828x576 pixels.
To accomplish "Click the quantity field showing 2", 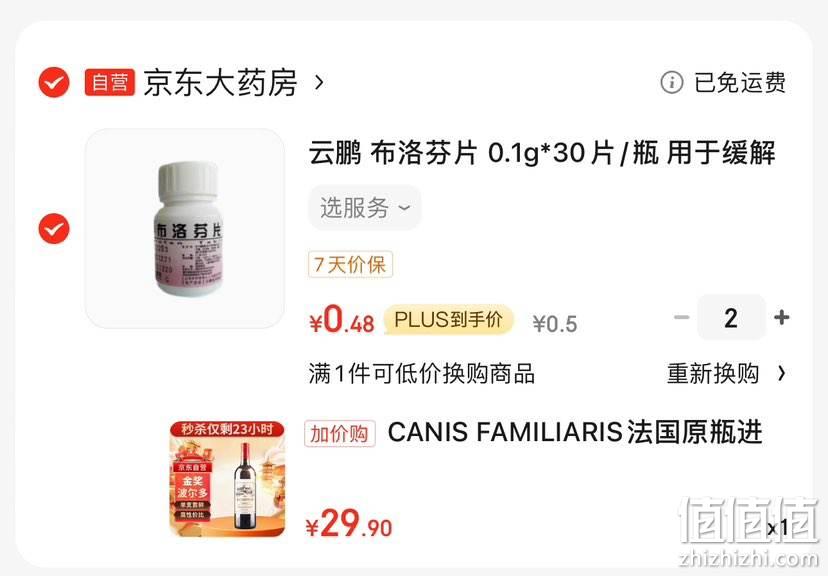I will tap(731, 317).
